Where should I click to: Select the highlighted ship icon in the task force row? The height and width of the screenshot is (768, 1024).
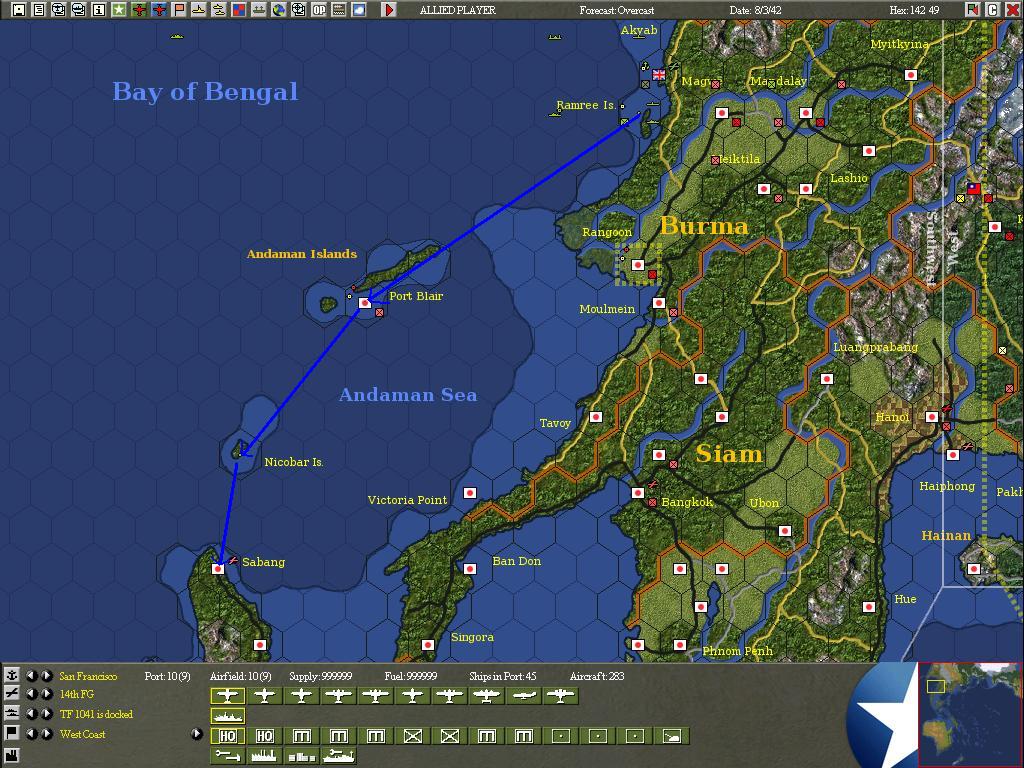tap(228, 716)
